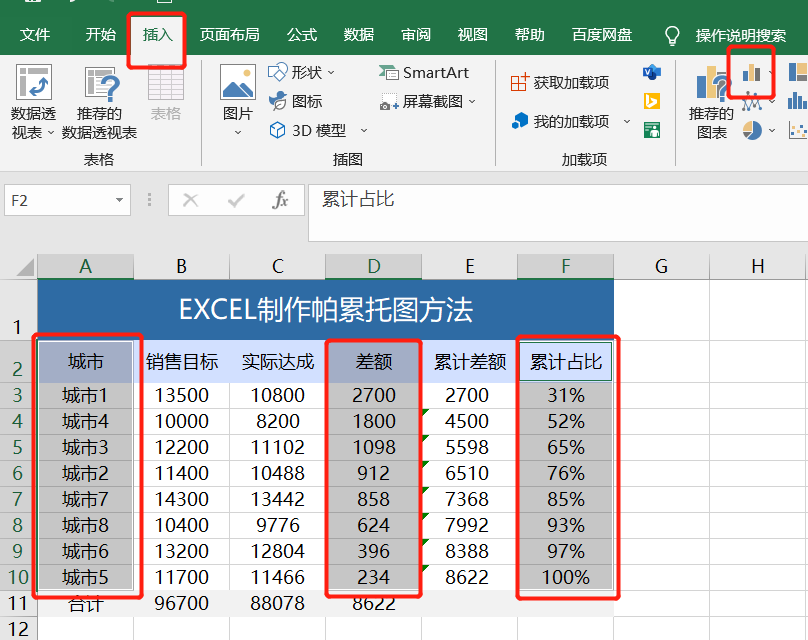The height and width of the screenshot is (640, 808).
Task: Expand the Pie Chart dropdown arrow
Action: tap(772, 130)
